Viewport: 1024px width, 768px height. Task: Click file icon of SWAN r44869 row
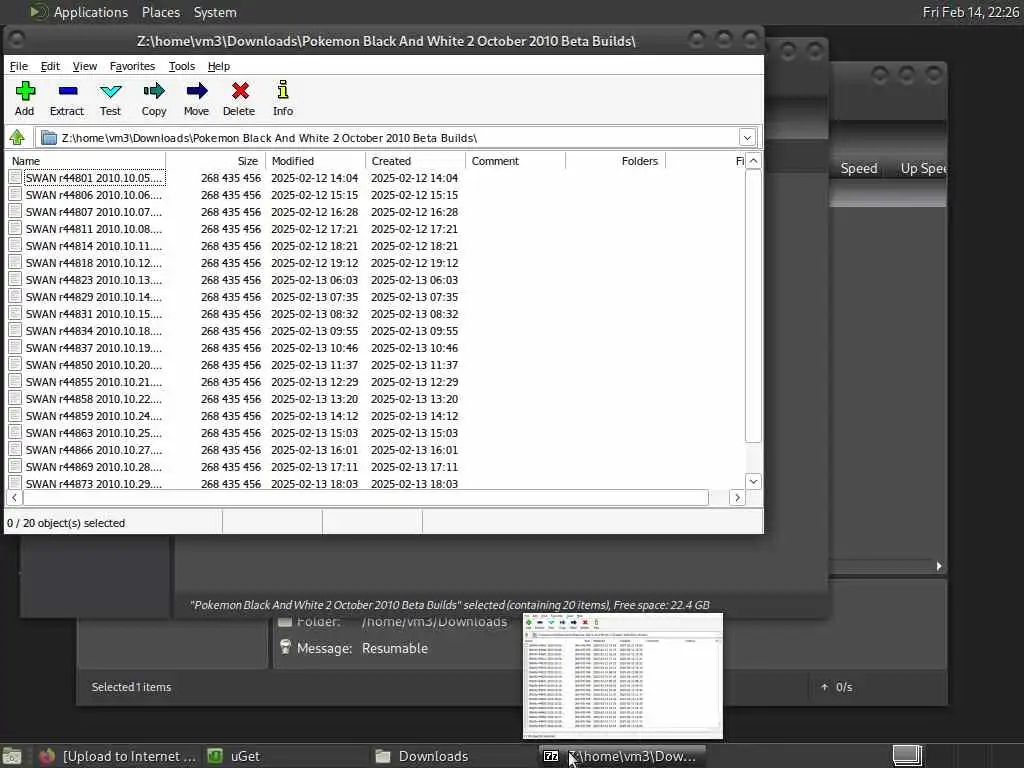[16, 466]
